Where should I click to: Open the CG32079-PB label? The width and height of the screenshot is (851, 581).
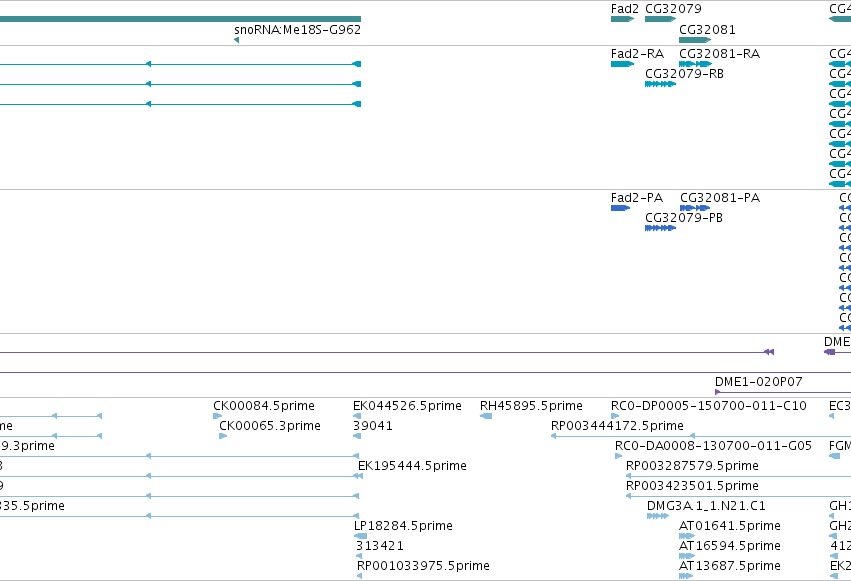[684, 218]
